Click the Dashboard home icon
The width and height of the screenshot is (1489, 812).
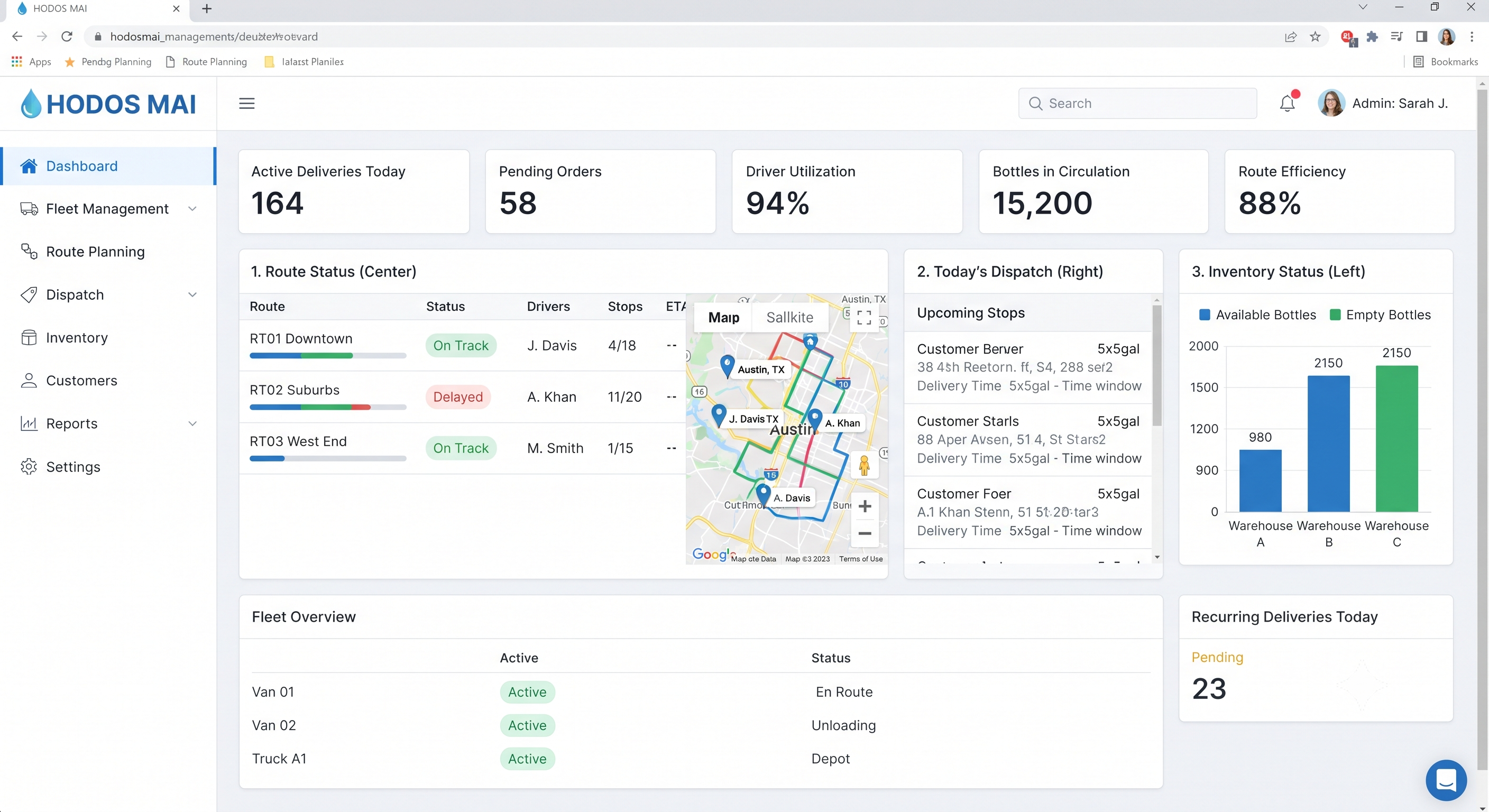click(x=29, y=166)
